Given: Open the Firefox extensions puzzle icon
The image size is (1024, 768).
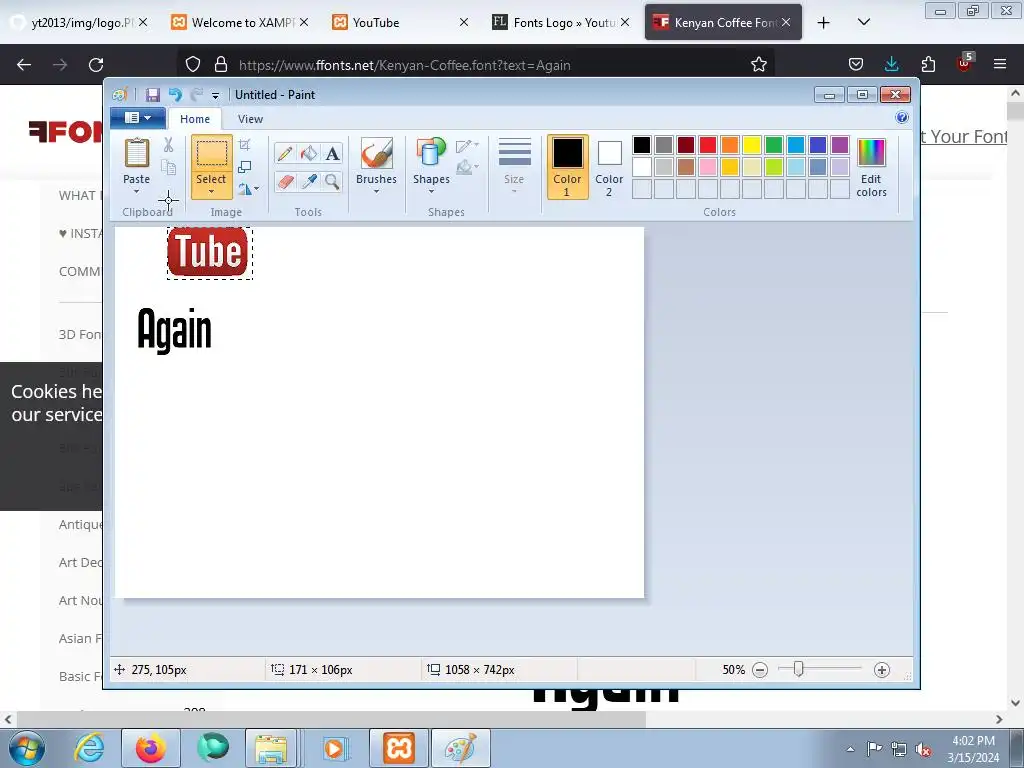Looking at the screenshot, I should pos(928,64).
